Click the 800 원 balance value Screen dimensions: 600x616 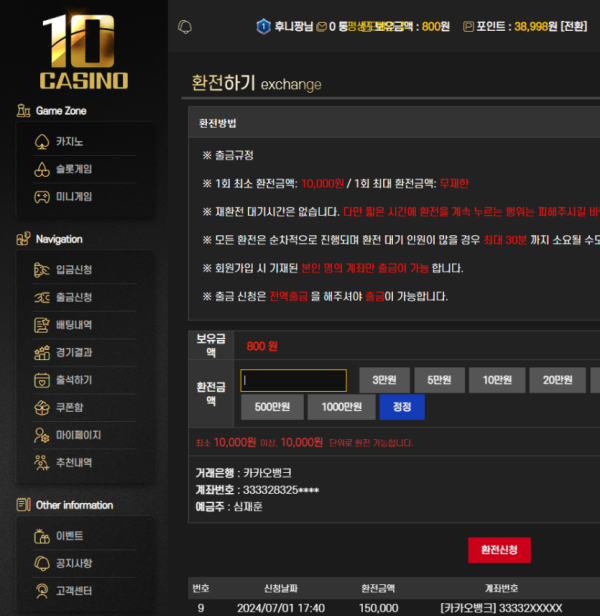click(x=262, y=346)
